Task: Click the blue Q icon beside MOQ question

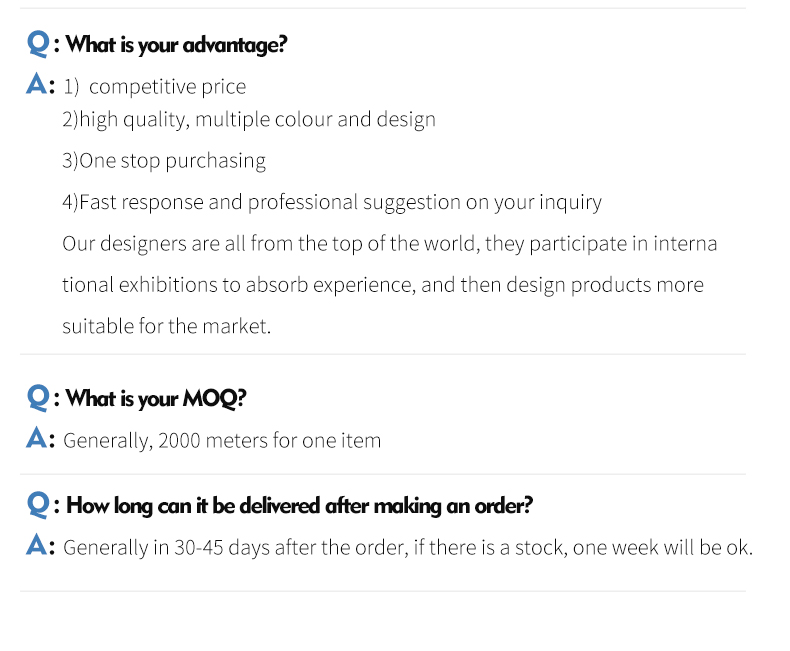Action: 38,398
